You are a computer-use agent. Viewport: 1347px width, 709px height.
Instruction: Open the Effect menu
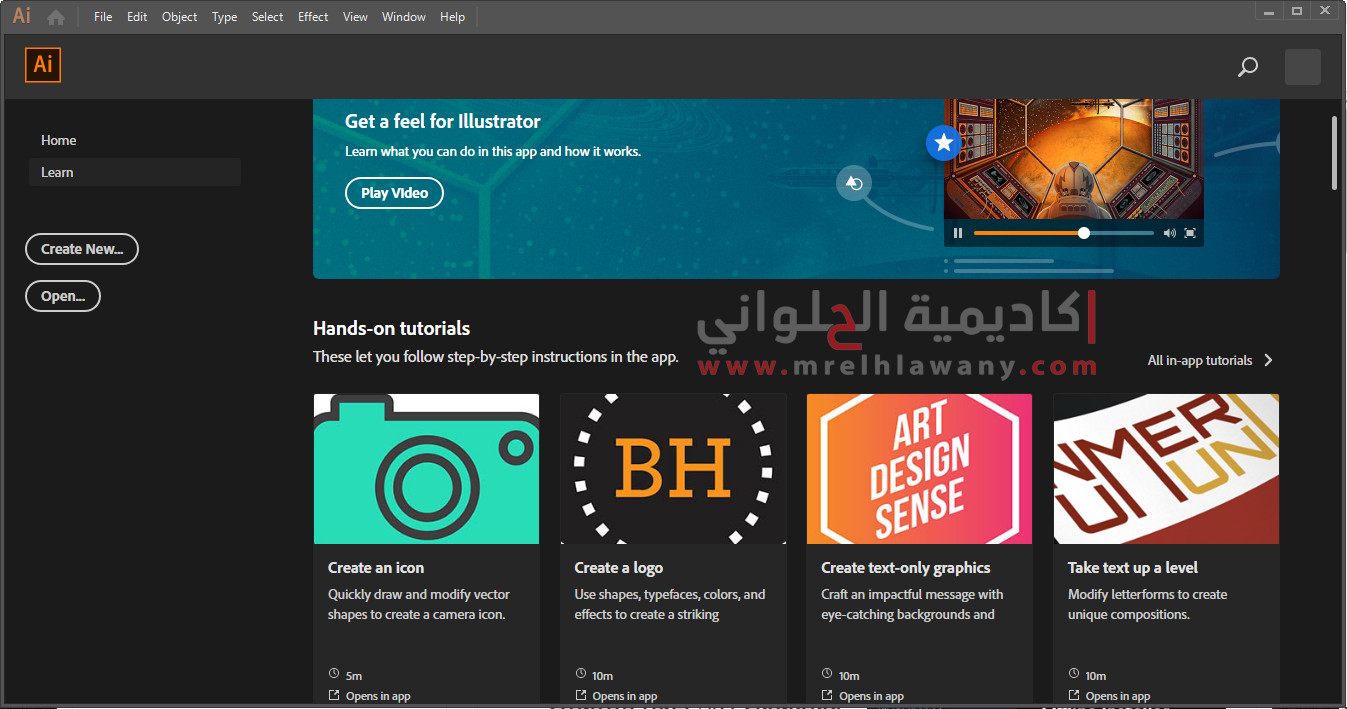click(313, 17)
